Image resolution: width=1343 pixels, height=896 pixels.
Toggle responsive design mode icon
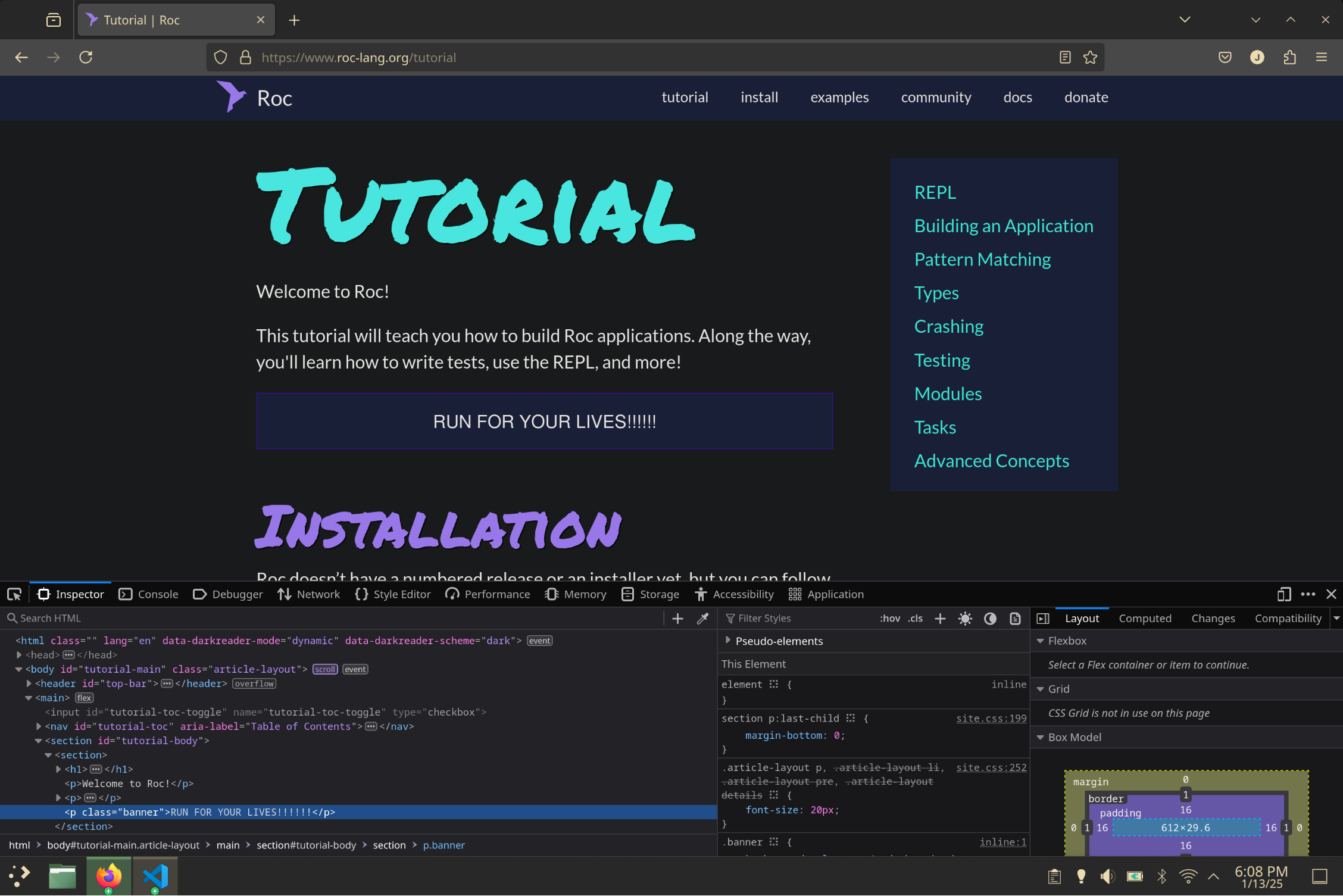point(1284,594)
